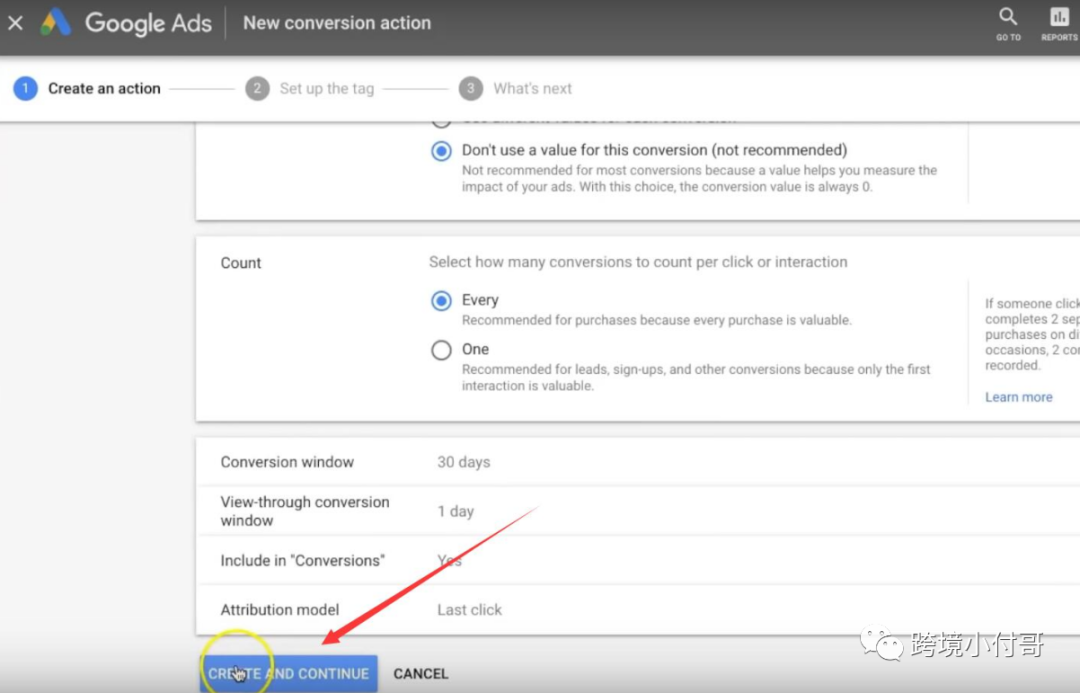The width and height of the screenshot is (1080, 693).
Task: Expand the Include in "Conversions" row
Action: tap(638, 561)
